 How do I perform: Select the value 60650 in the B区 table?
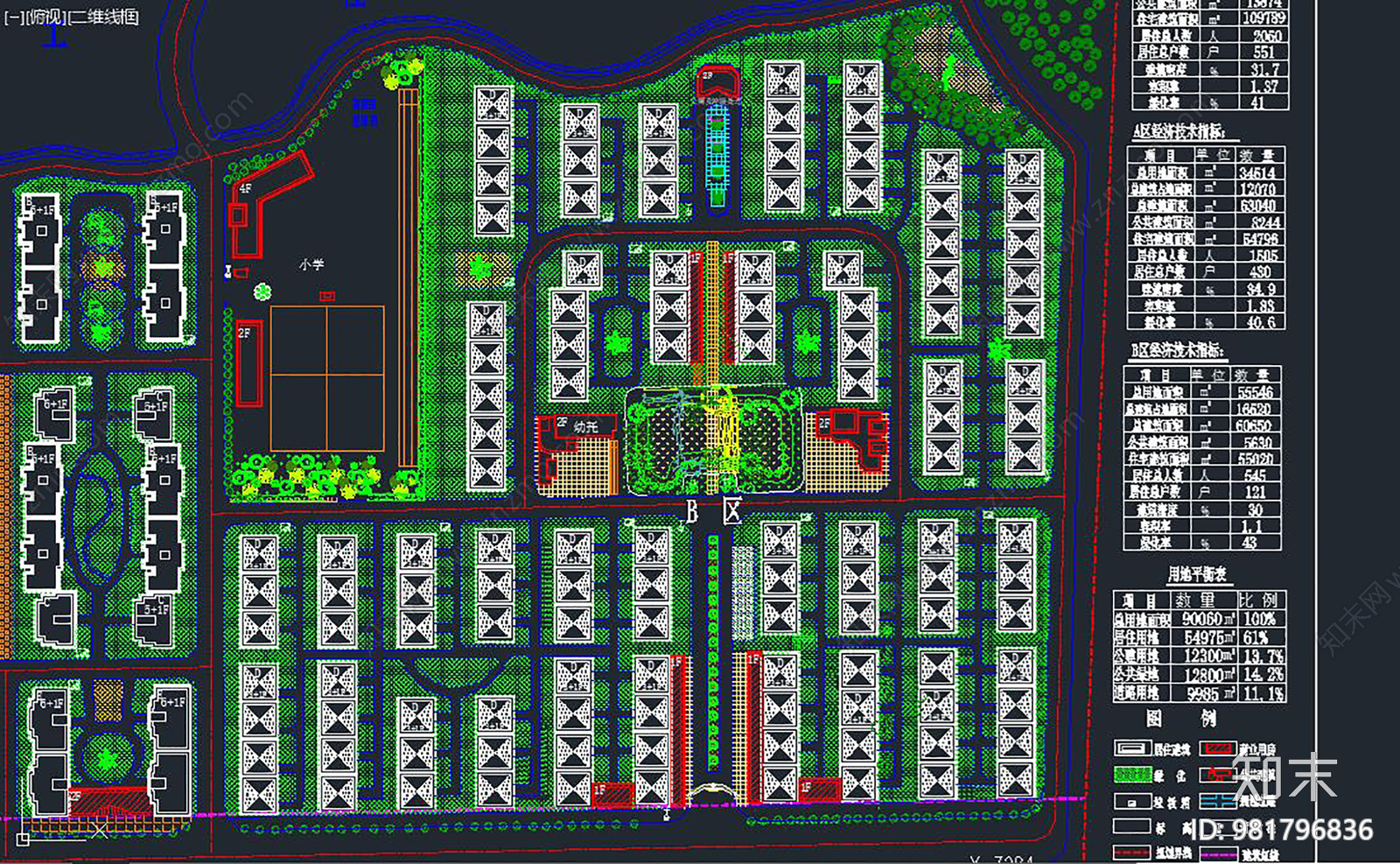pyautogui.click(x=1253, y=425)
